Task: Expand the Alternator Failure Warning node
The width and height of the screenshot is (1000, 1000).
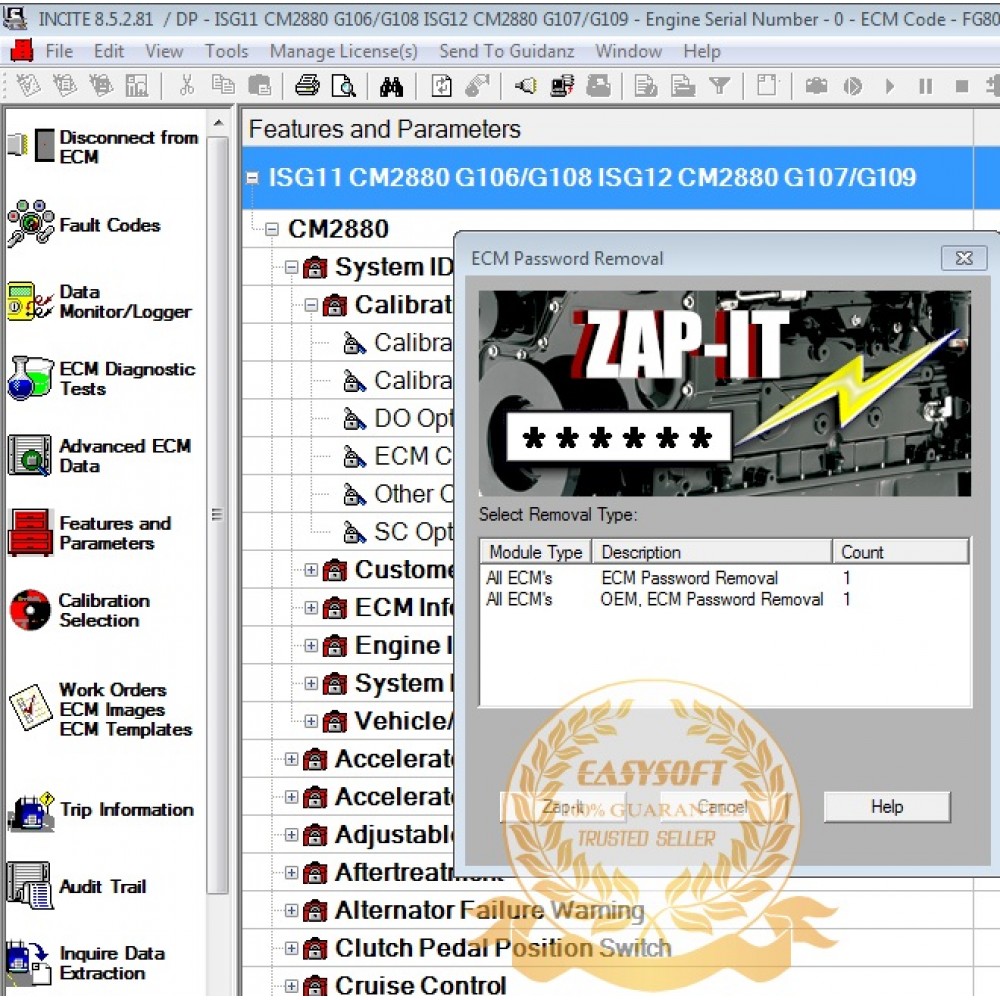Action: (291, 911)
